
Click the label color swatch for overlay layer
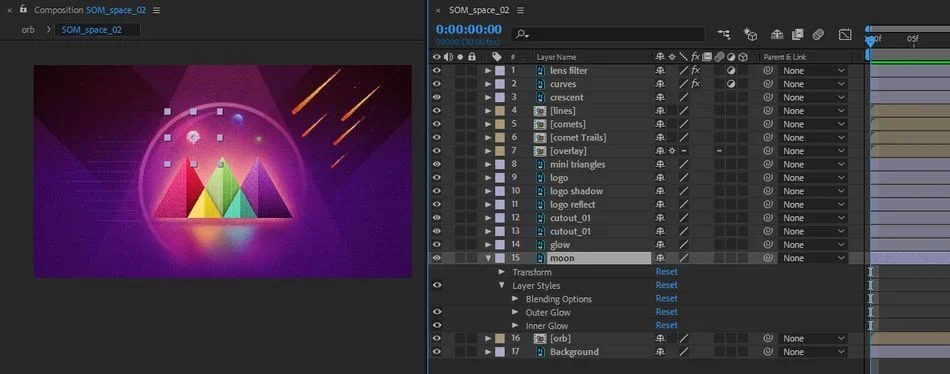click(x=500, y=151)
